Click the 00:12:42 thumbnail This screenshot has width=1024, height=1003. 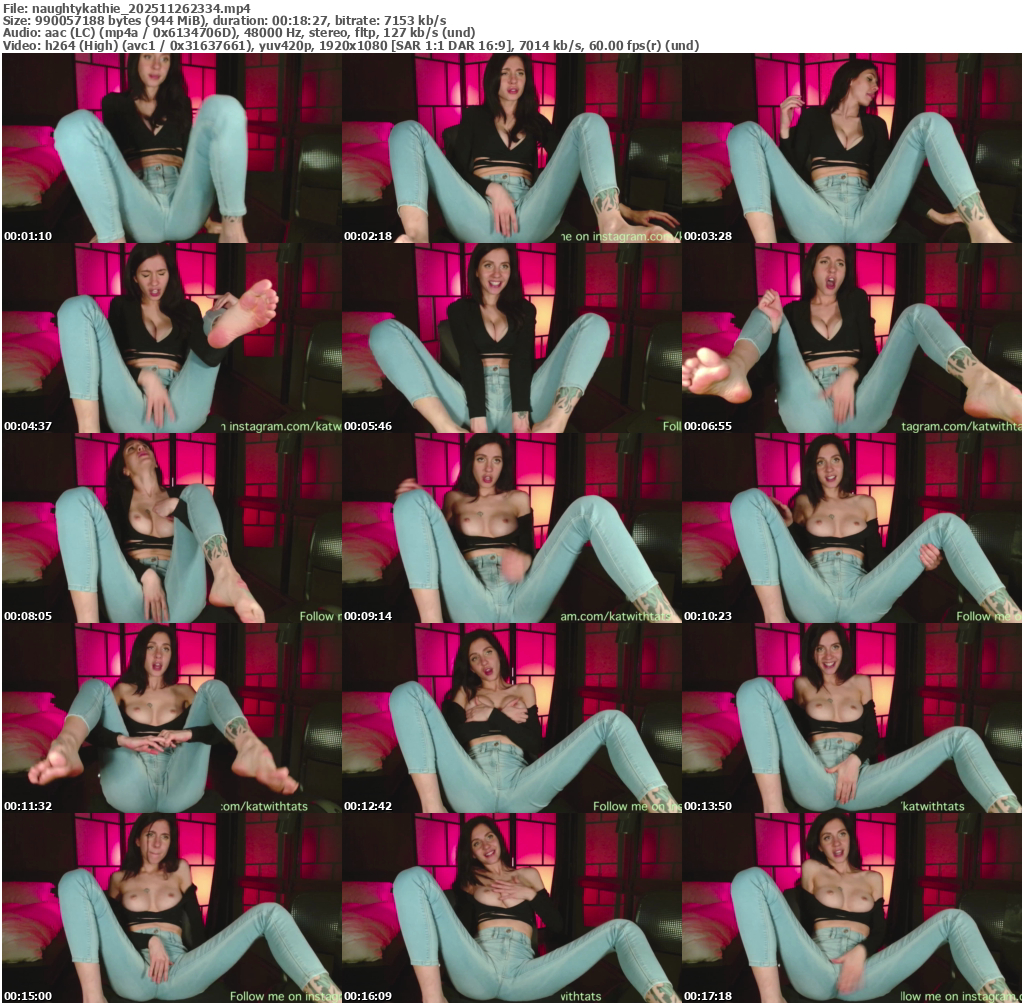coord(511,718)
